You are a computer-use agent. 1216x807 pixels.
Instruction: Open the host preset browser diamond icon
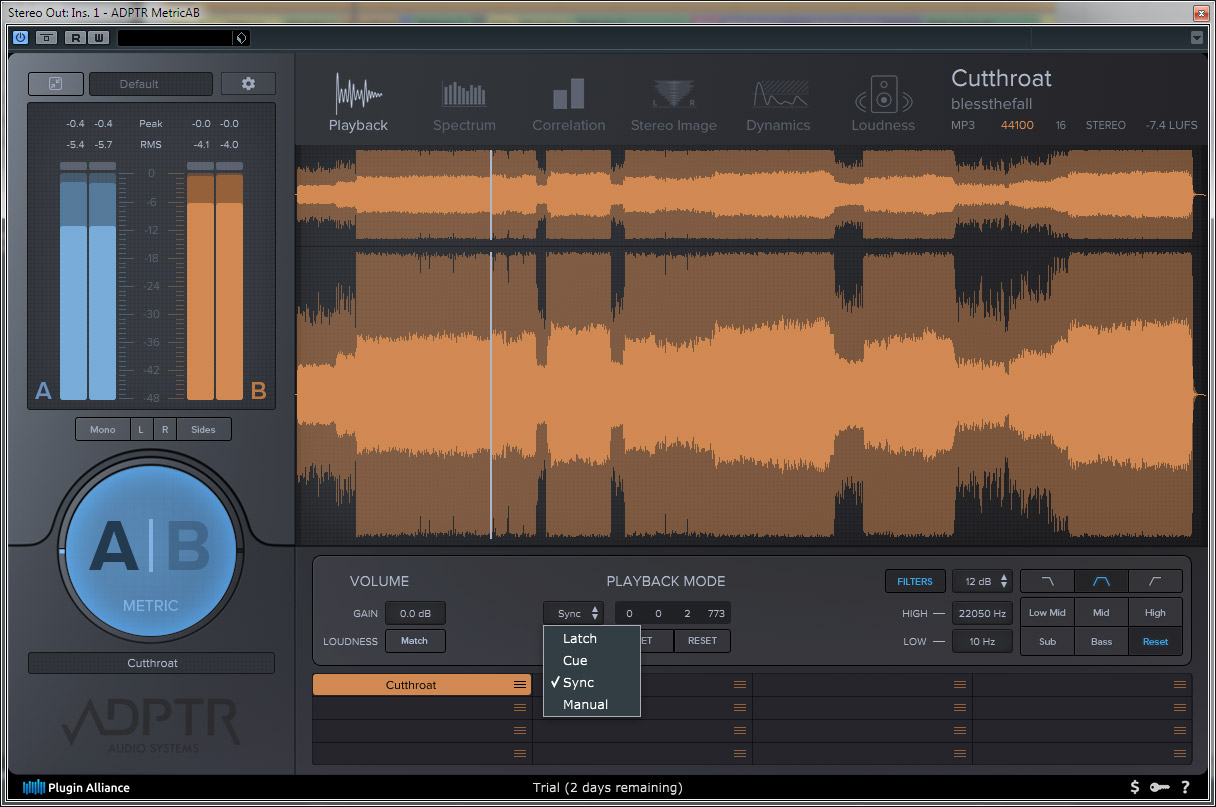coord(240,38)
